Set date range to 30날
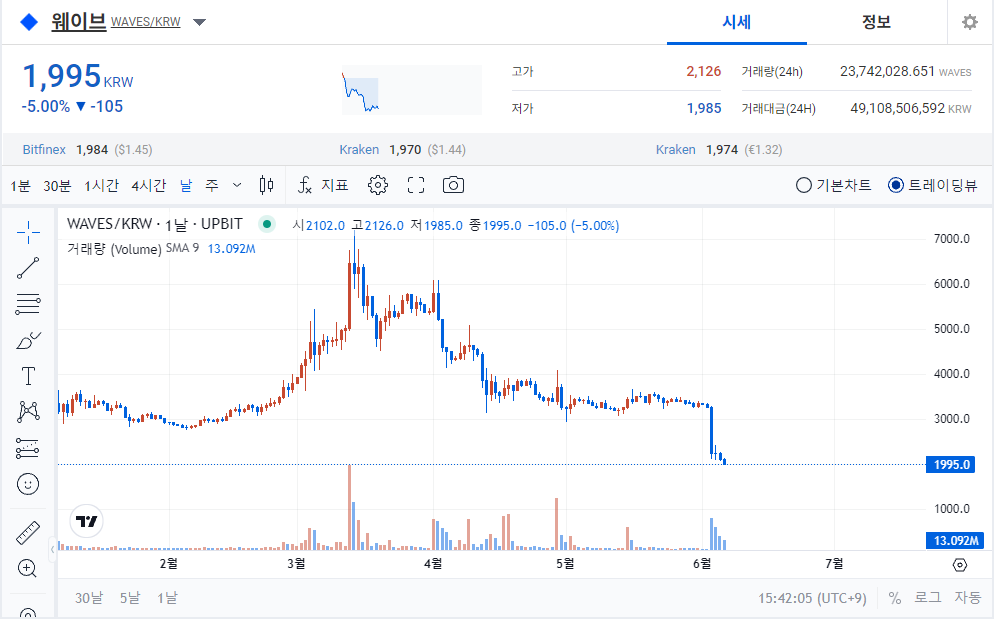Screen dimensions: 994x619 (x=89, y=598)
